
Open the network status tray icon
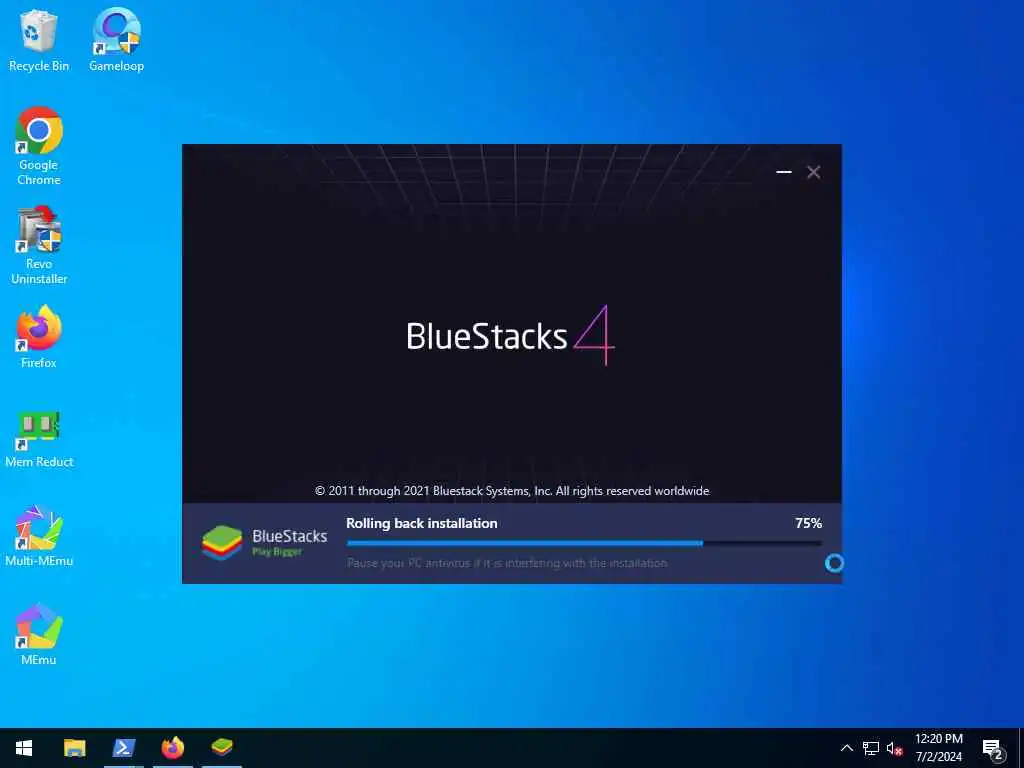[871, 748]
